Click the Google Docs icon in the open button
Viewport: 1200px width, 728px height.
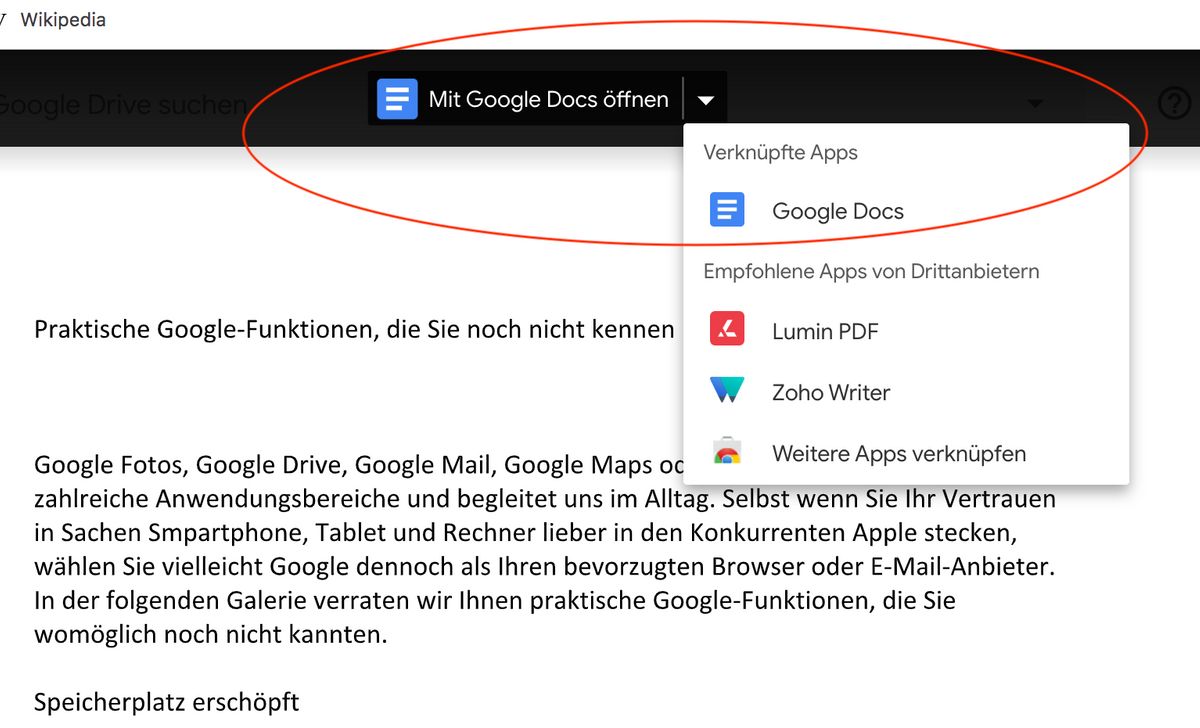[x=397, y=99]
